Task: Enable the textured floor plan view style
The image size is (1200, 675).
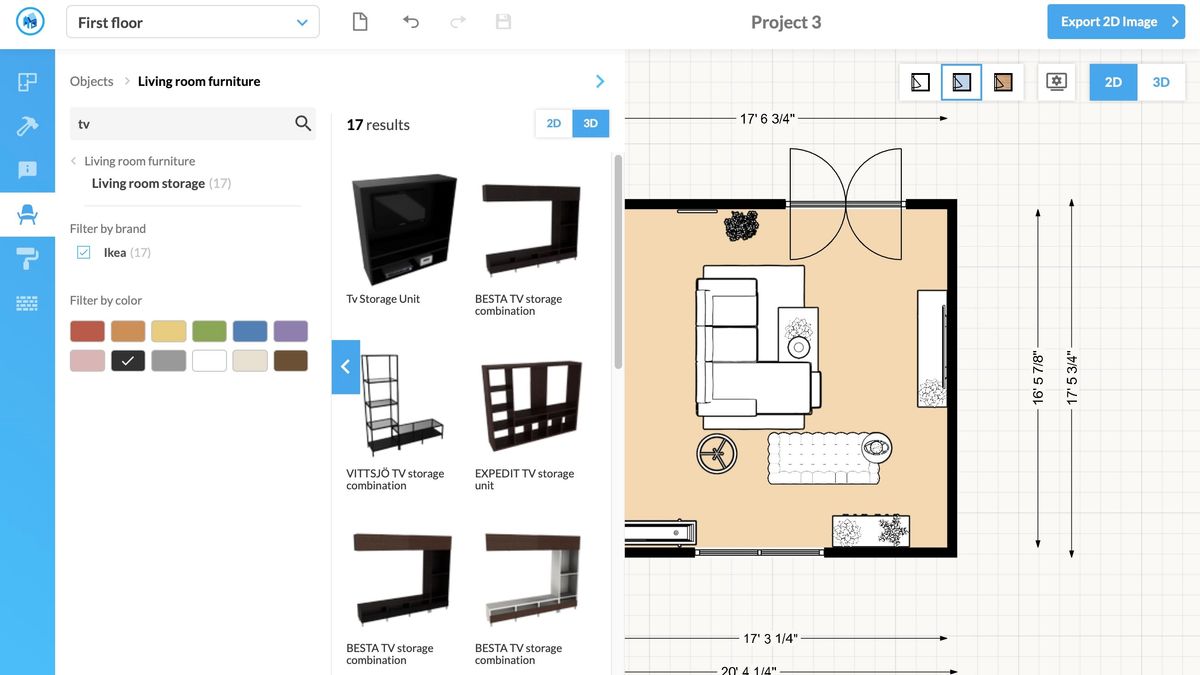Action: coord(1003,82)
